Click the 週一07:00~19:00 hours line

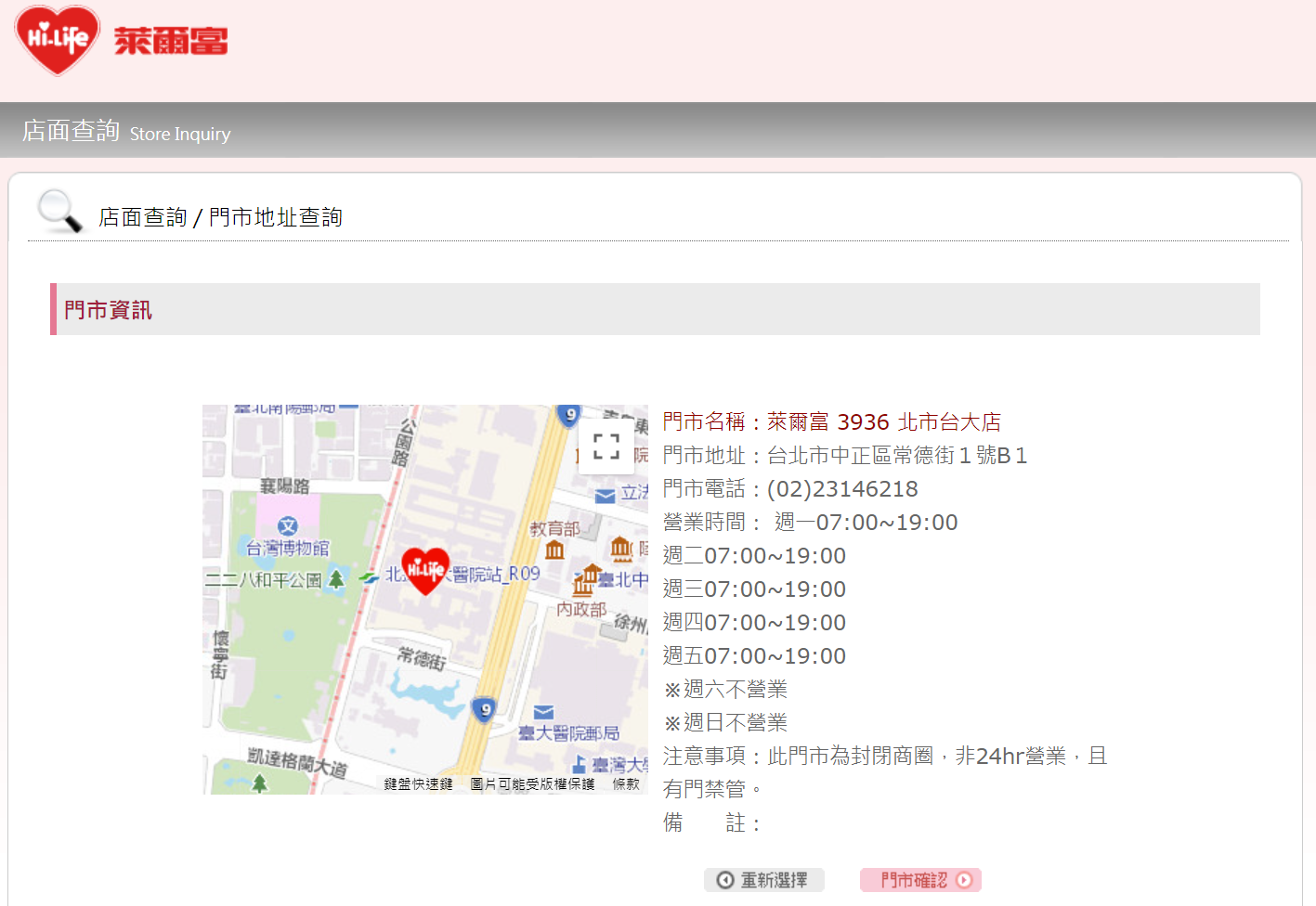pos(866,523)
